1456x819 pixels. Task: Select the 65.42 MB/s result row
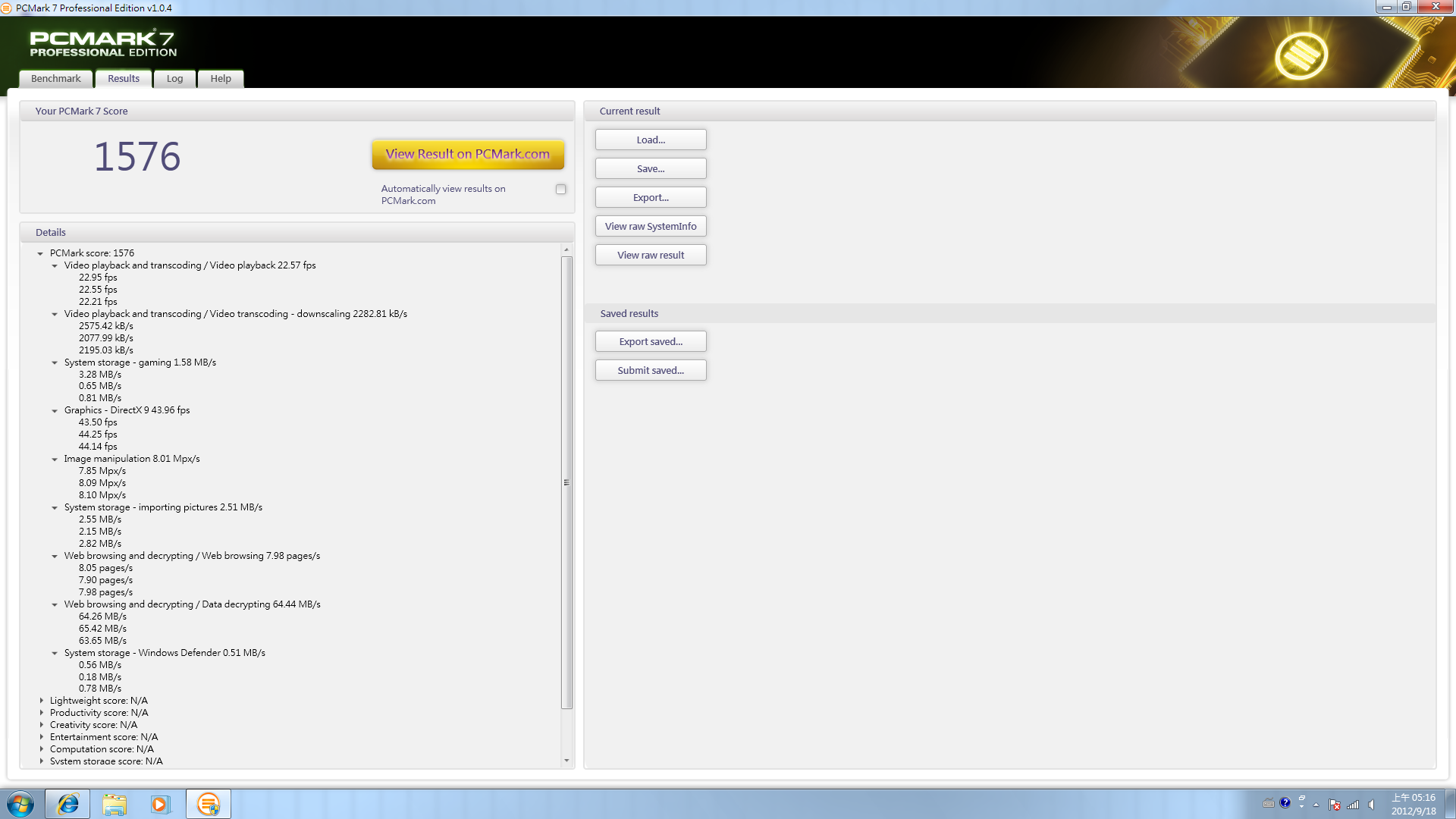tap(102, 629)
